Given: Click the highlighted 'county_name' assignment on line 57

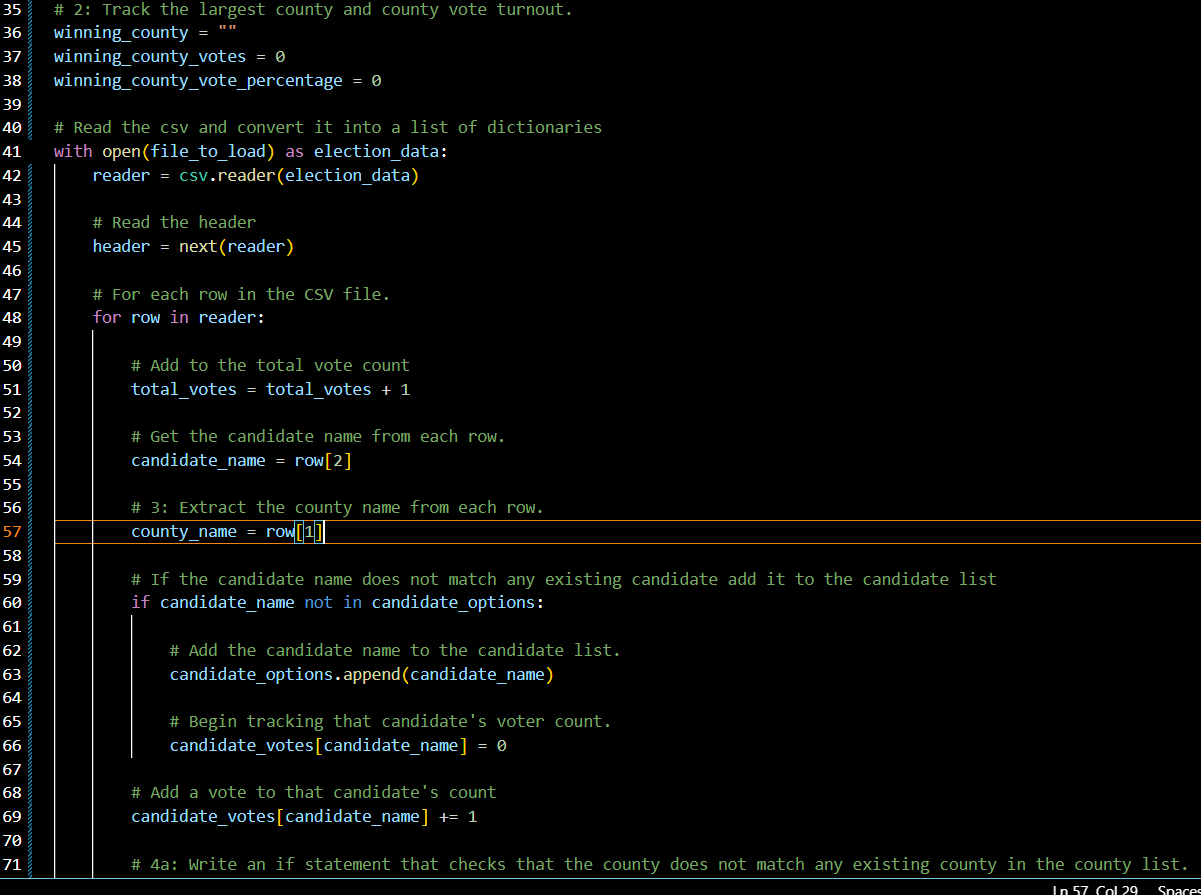Looking at the screenshot, I should click(184, 531).
